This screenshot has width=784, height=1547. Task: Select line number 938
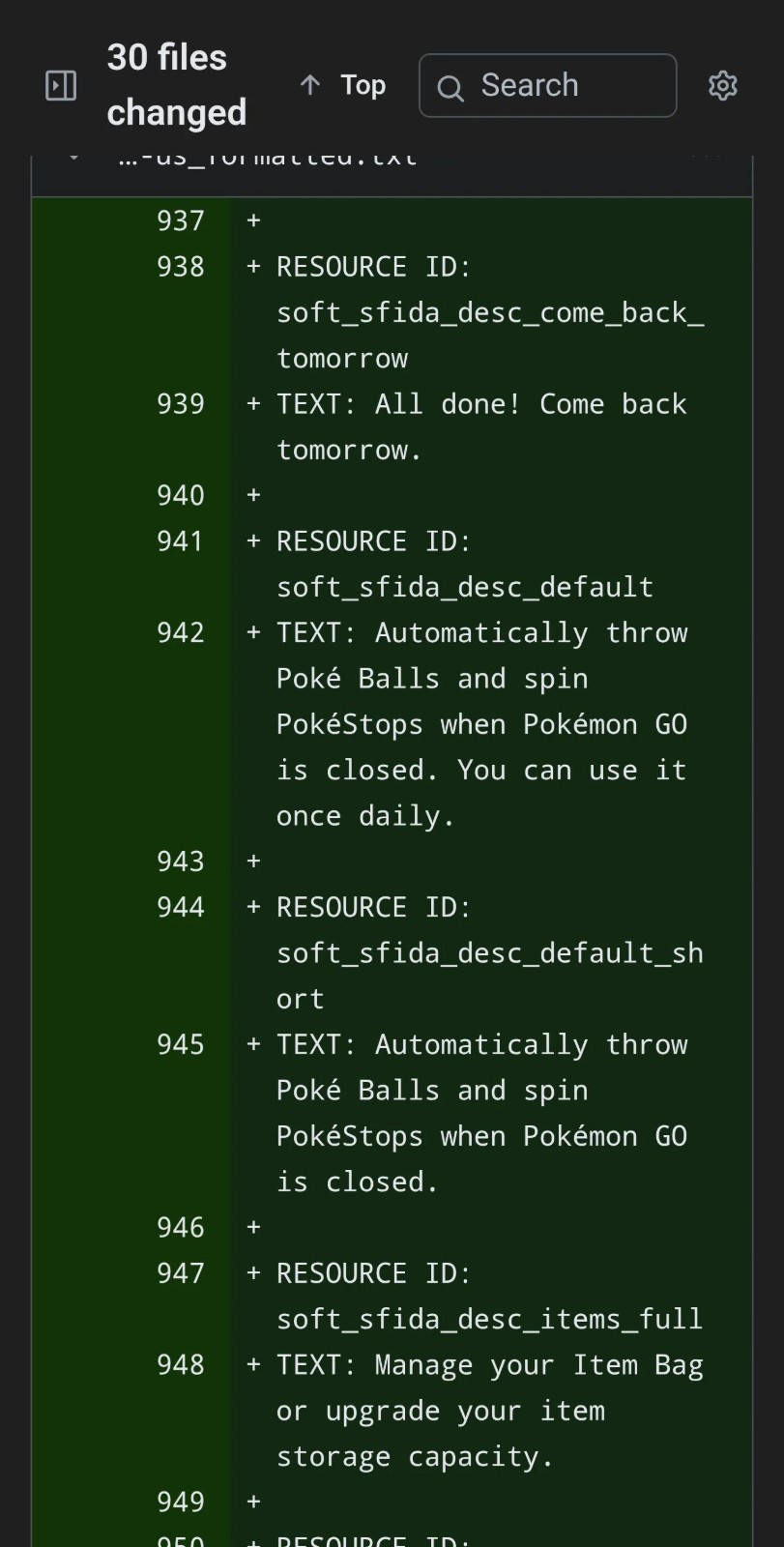(181, 267)
